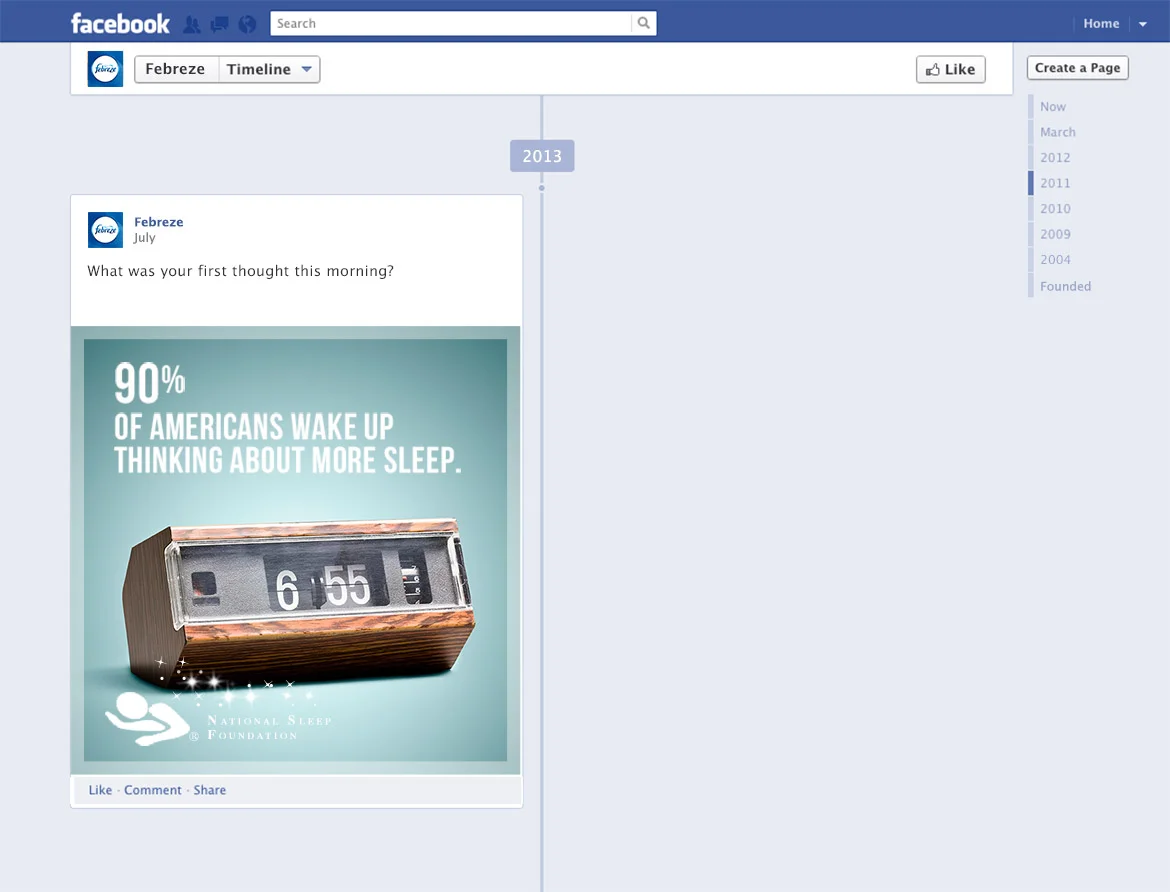Go to Home in header
The image size is (1170, 892).
[1101, 23]
